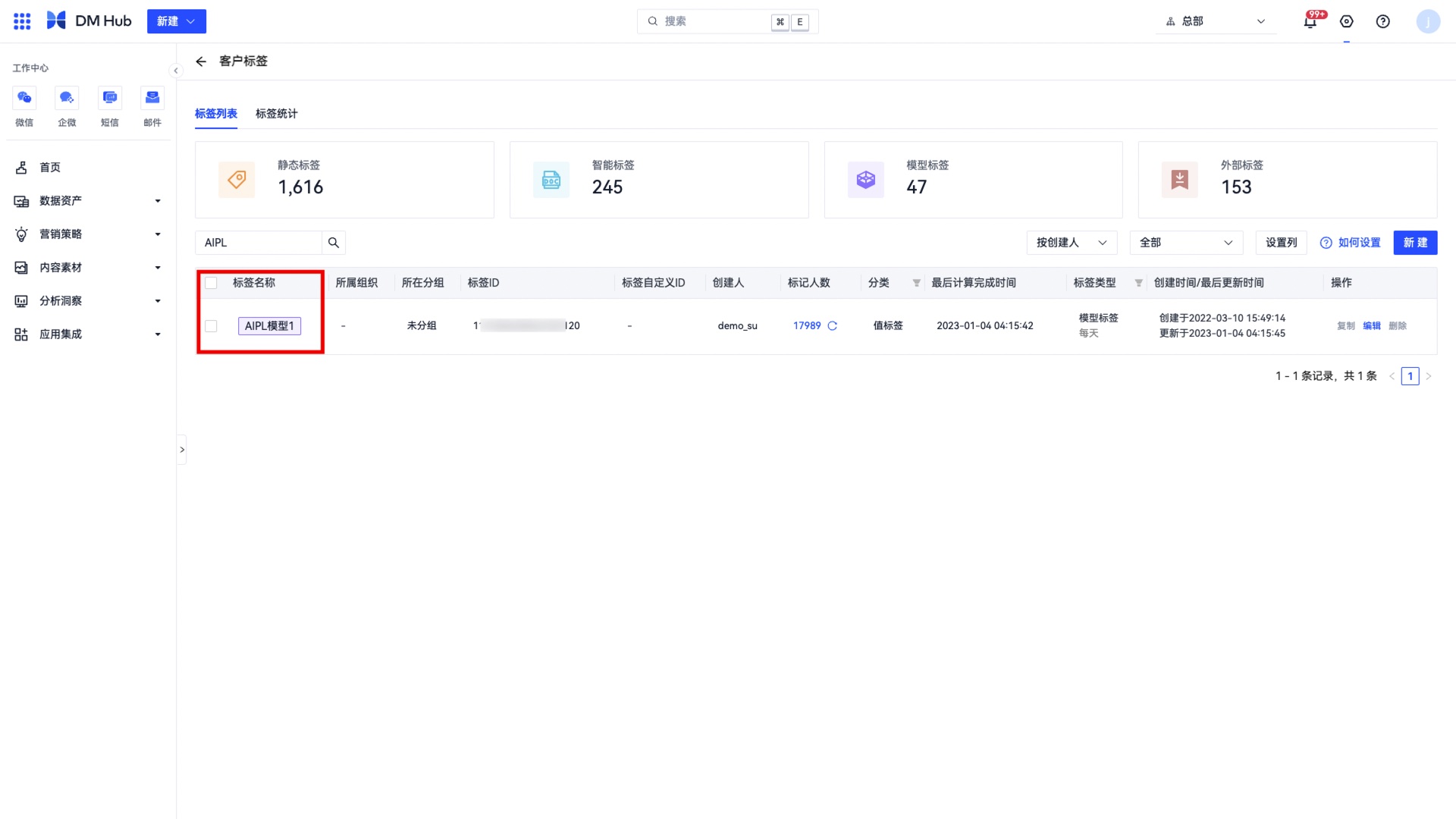
Task: Filter the 标签类型 column
Action: coord(1138,283)
